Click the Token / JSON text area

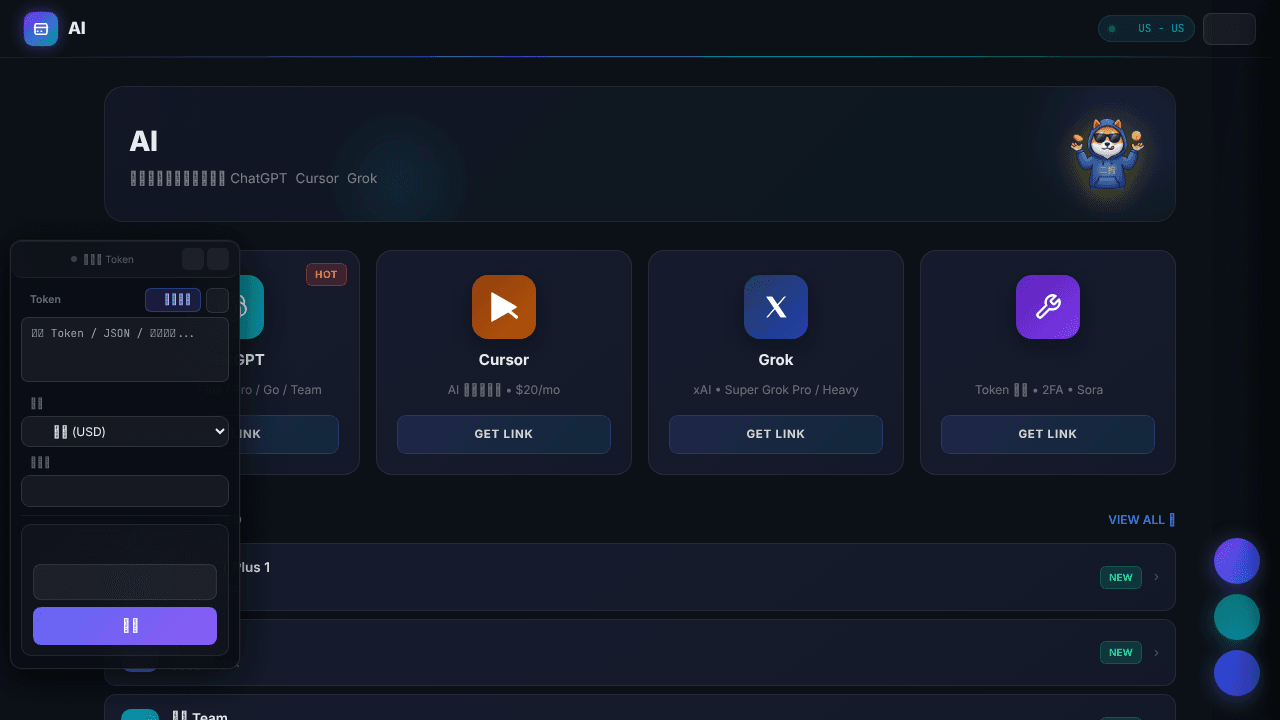pos(125,350)
